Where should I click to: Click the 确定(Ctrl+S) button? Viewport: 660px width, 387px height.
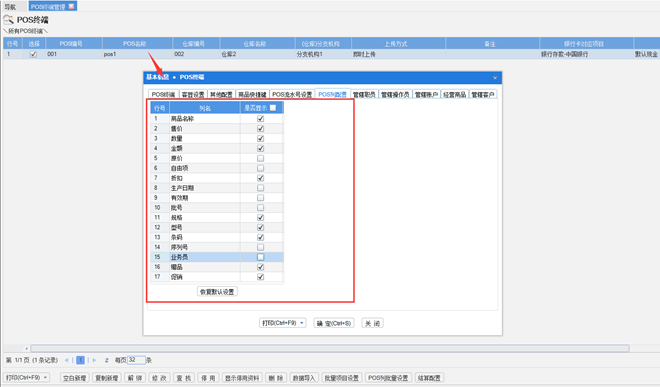[334, 323]
